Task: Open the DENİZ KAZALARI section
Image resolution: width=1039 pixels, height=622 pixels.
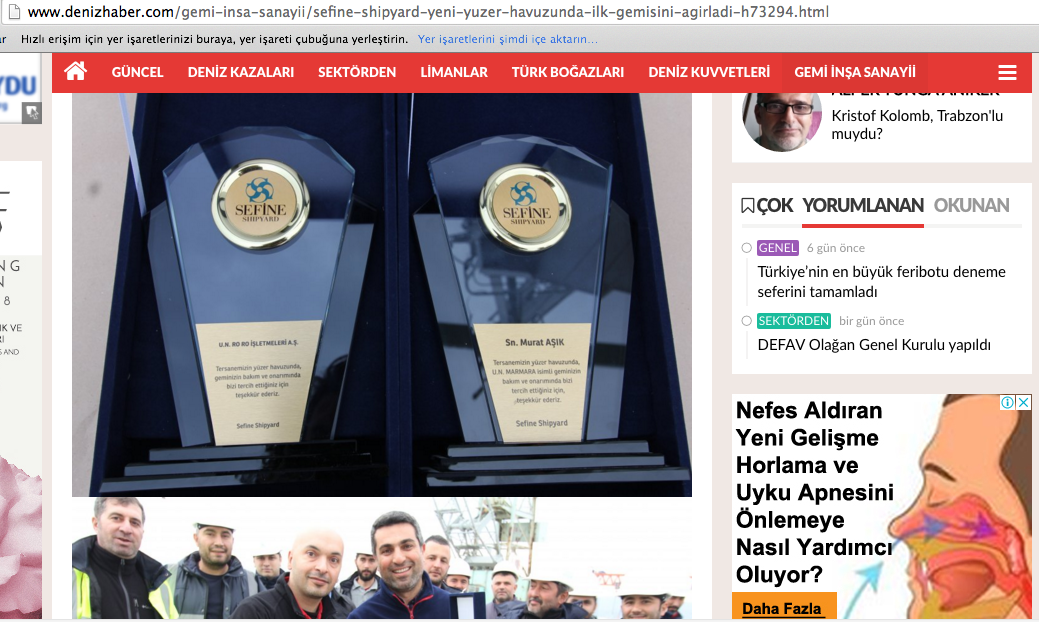Action: point(241,72)
